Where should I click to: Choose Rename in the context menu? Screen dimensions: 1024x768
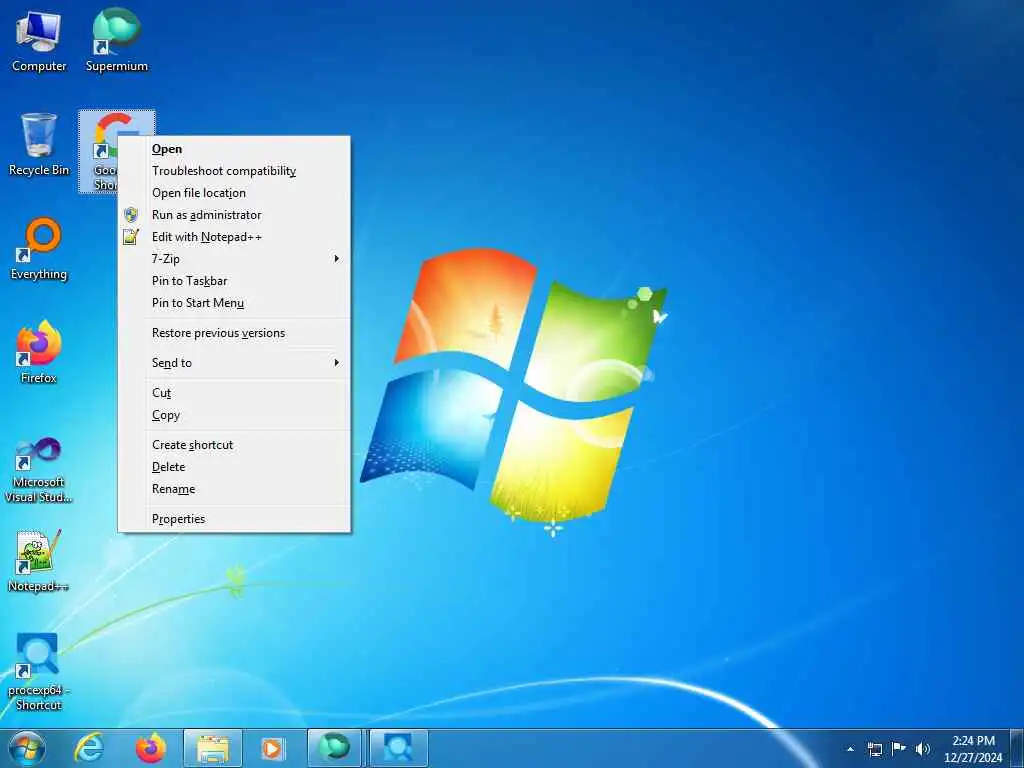234,489
